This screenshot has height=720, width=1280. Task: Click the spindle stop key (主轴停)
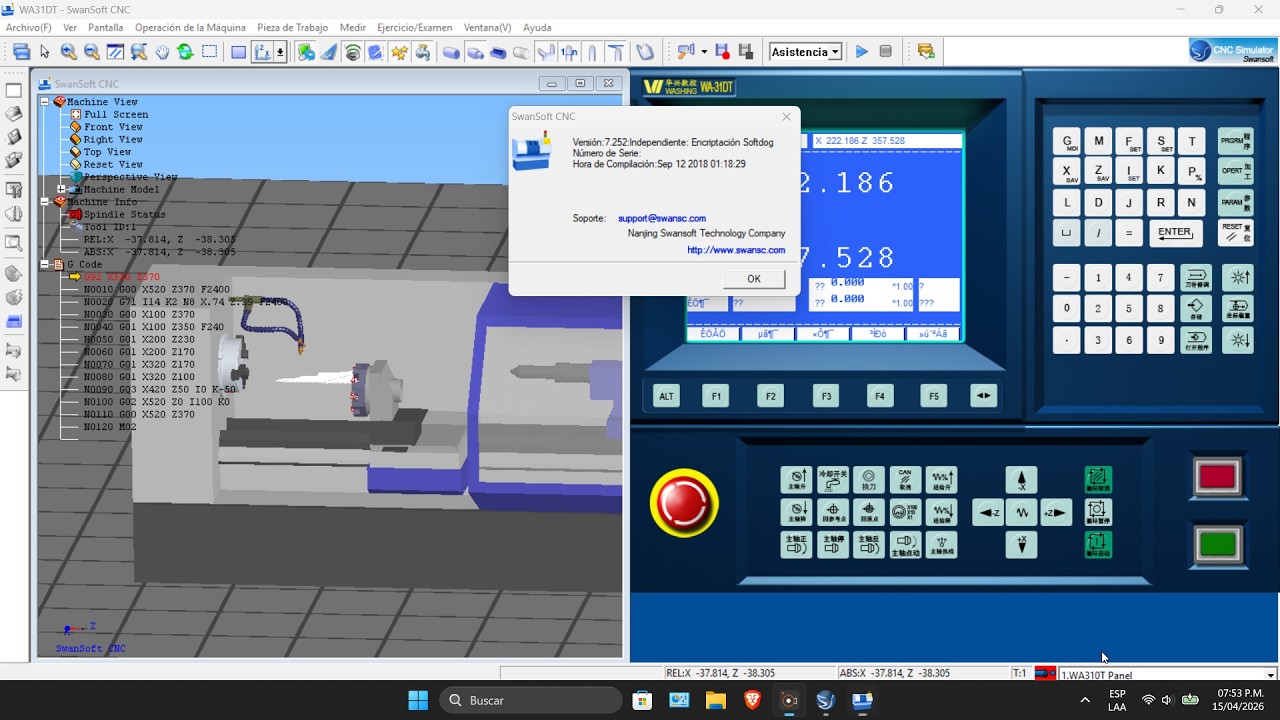[x=832, y=545]
